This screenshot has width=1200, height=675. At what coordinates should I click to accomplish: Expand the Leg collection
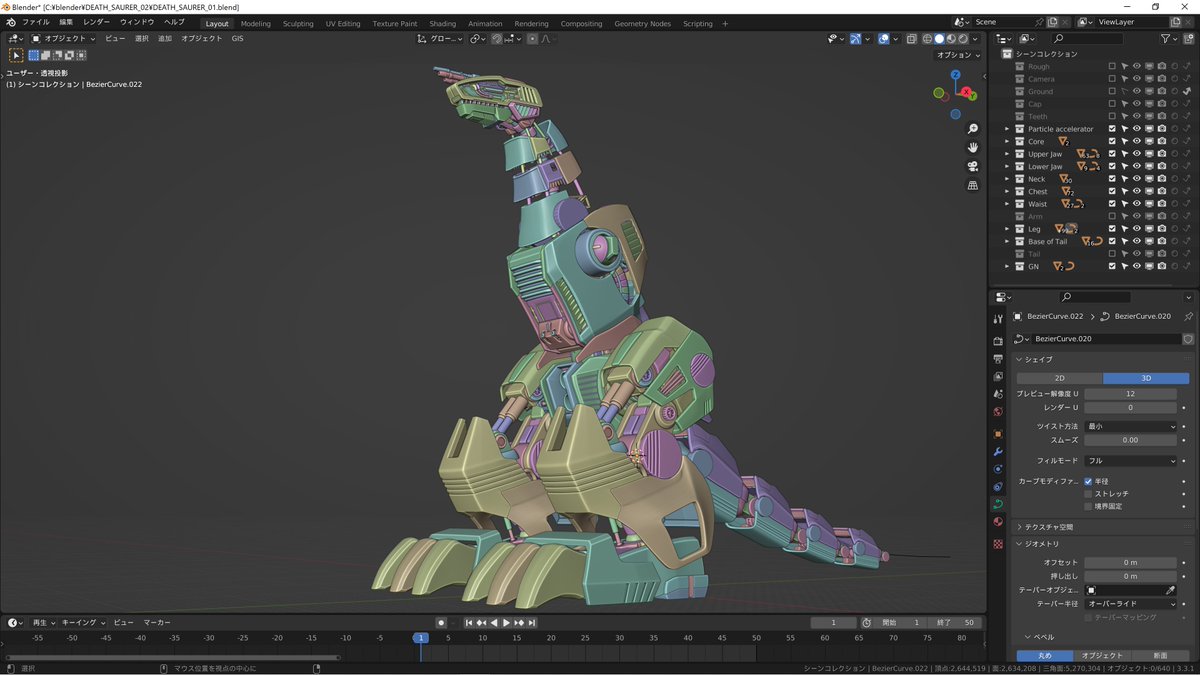1007,229
